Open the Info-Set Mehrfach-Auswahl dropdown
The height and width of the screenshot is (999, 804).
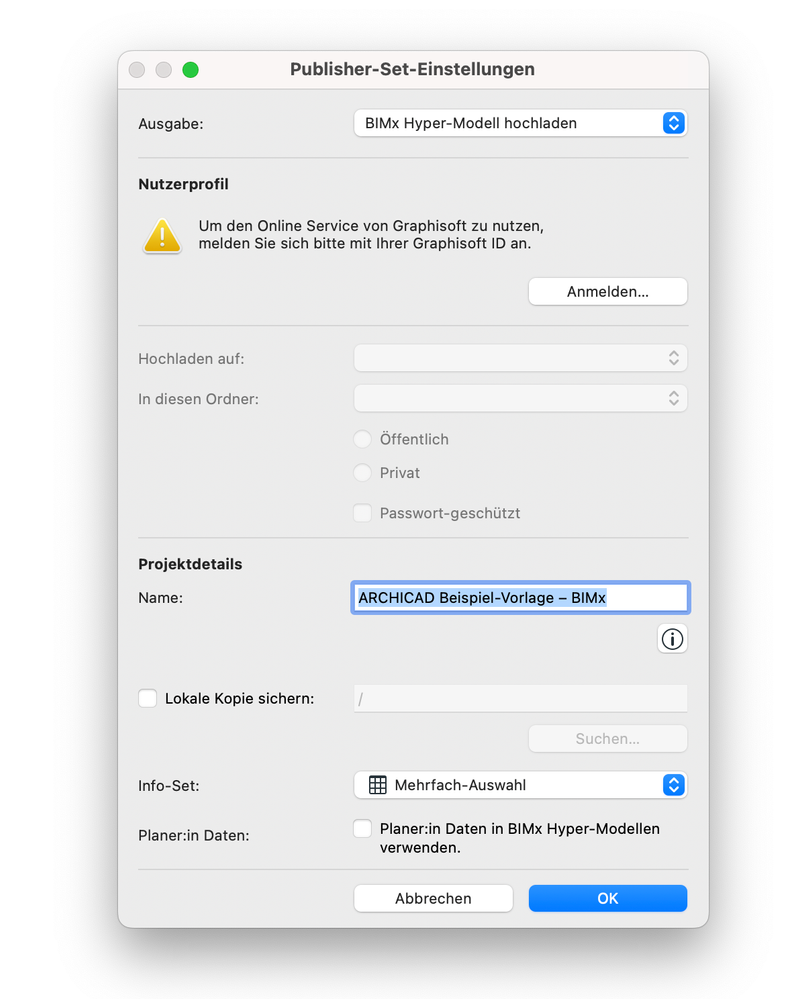520,785
